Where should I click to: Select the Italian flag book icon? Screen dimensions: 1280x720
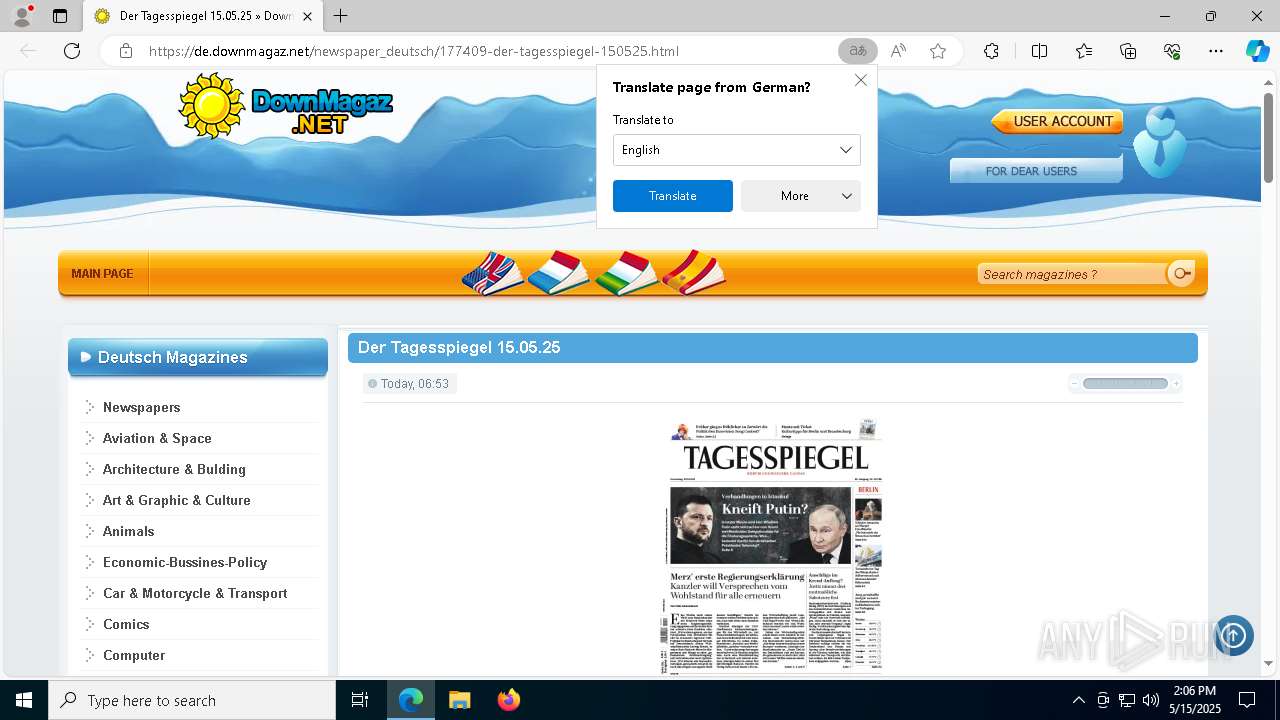click(626, 273)
